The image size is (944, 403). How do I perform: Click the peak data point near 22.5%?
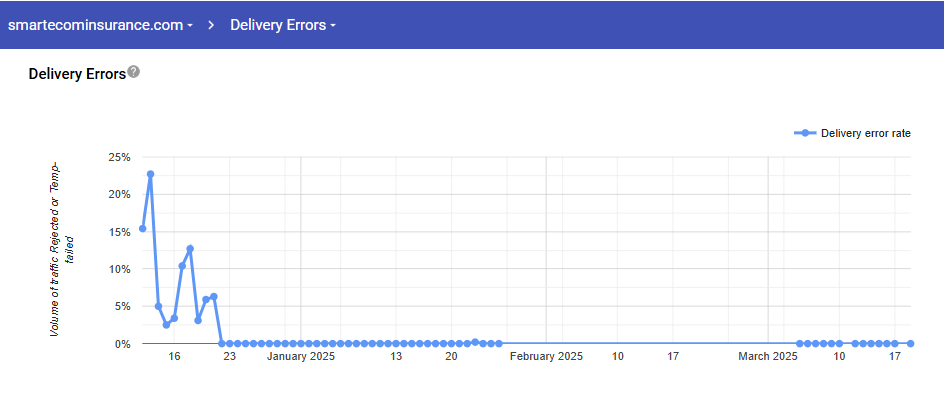150,174
